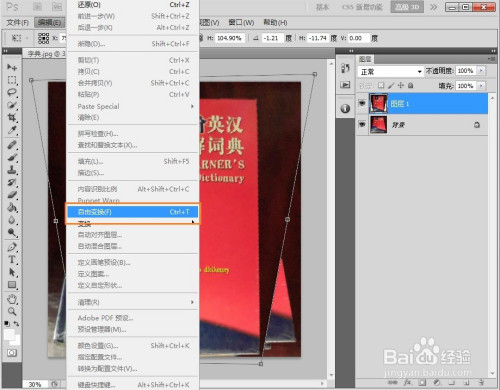Expand the Paste Special submenu
This screenshot has height=390, width=500.
(133, 106)
